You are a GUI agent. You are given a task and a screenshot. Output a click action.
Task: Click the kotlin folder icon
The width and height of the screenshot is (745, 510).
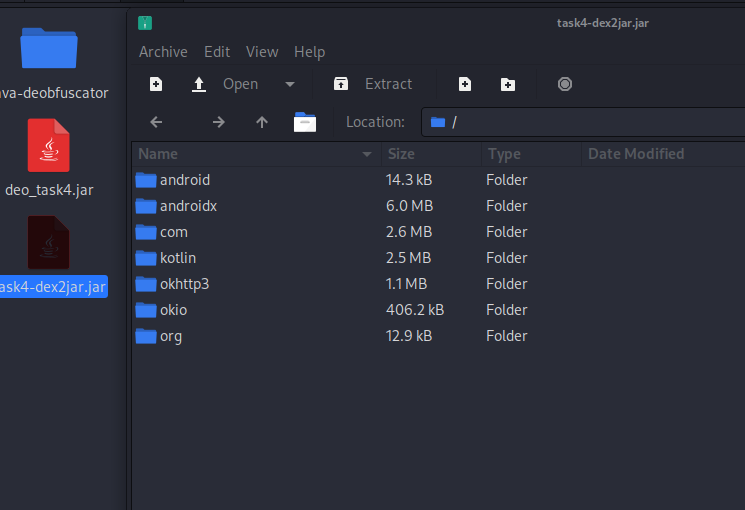click(146, 258)
